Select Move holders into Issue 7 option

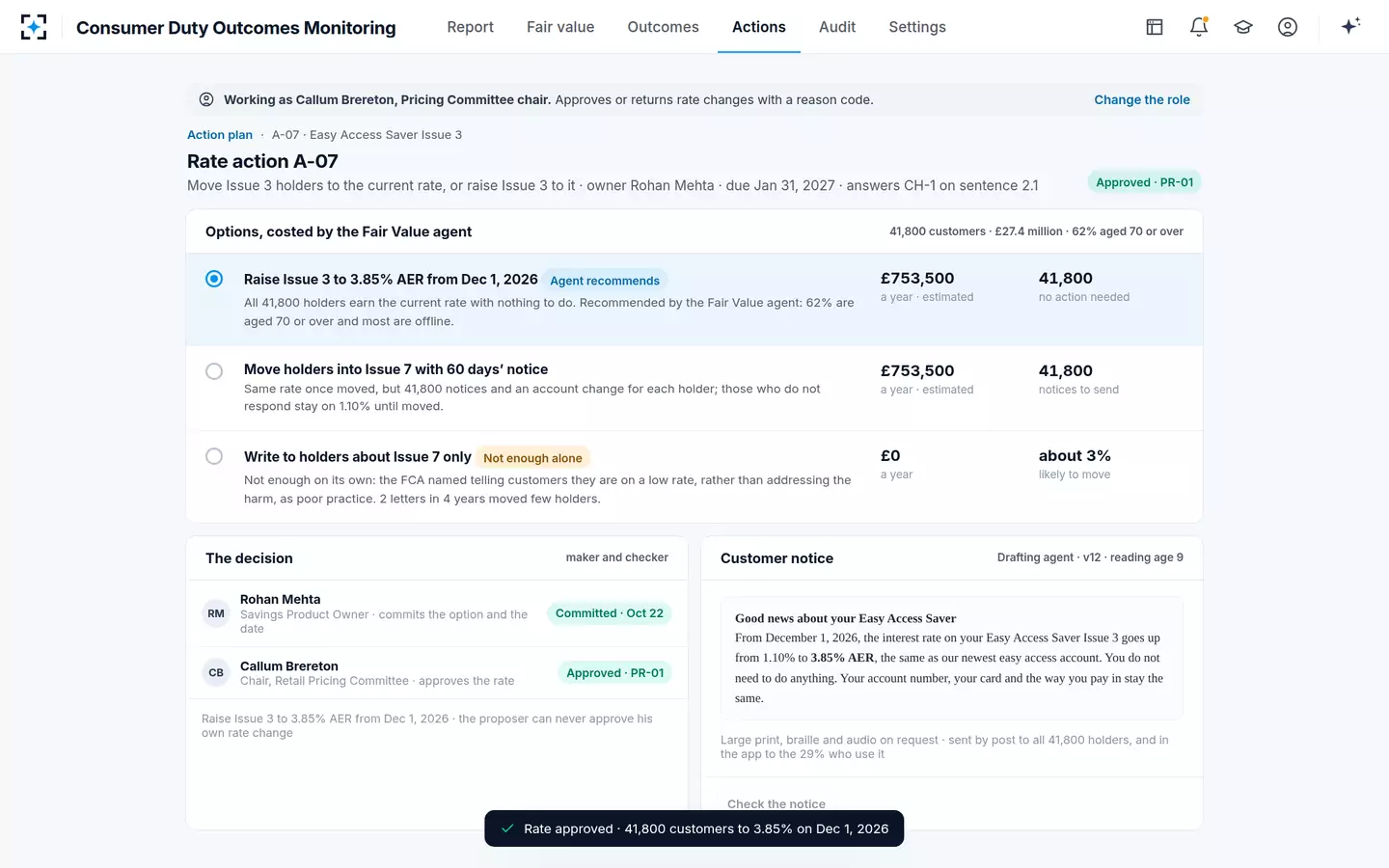click(214, 371)
